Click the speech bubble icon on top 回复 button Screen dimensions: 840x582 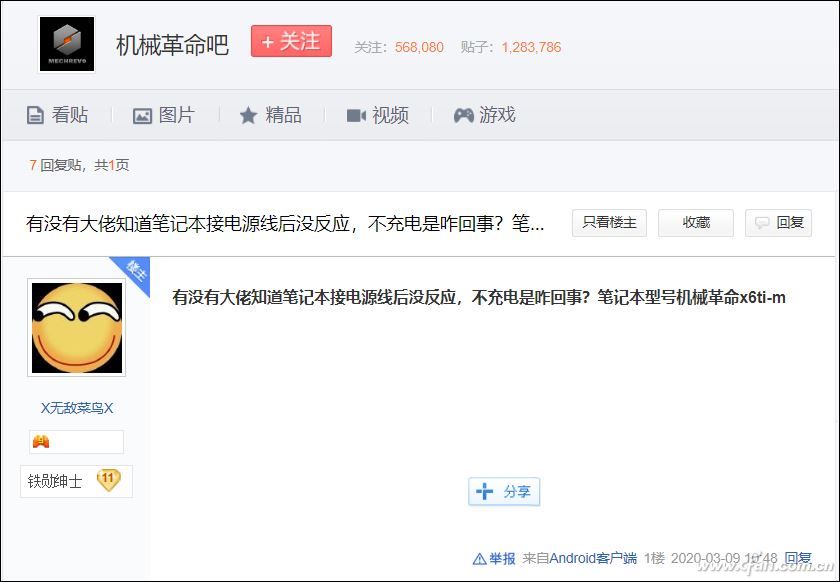762,222
